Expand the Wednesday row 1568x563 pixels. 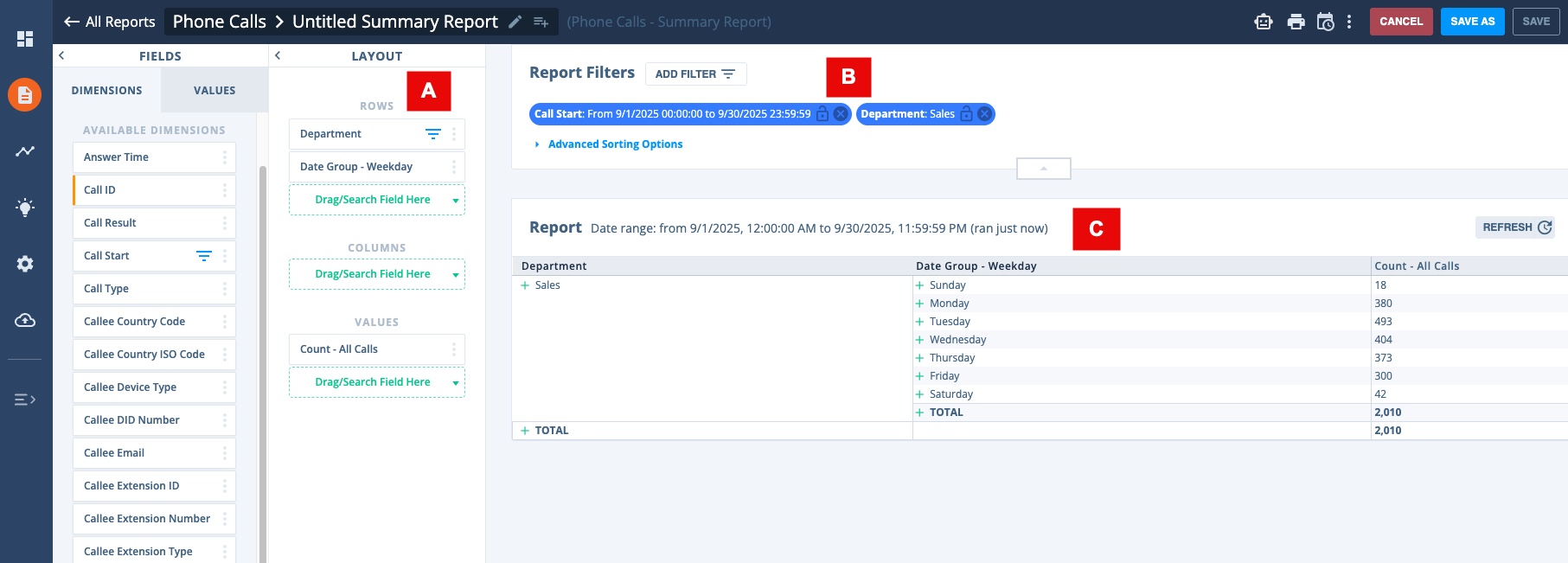(x=919, y=340)
